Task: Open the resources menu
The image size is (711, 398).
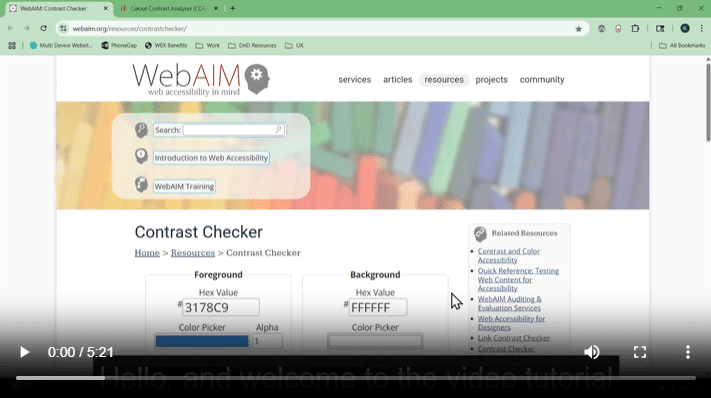Action: [x=444, y=80]
